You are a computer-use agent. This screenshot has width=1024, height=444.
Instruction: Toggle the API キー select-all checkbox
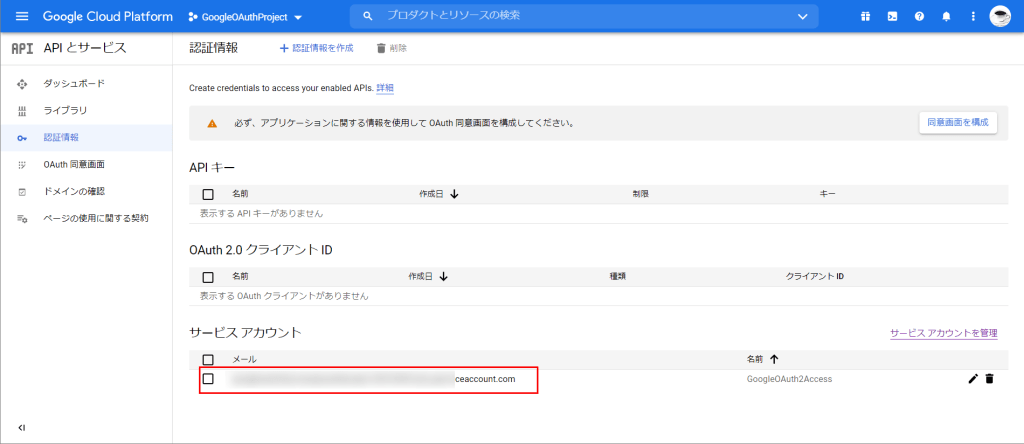(208, 194)
